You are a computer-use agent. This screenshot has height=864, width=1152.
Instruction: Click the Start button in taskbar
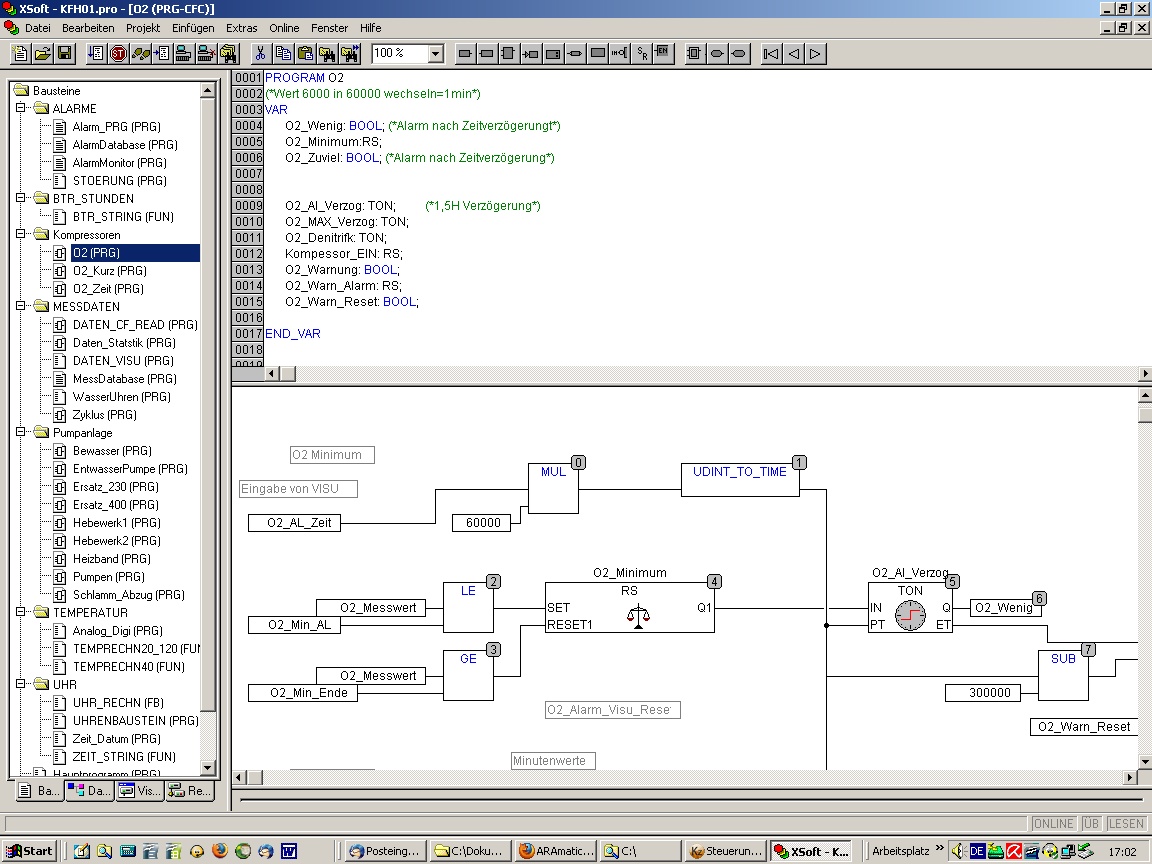pyautogui.click(x=29, y=851)
